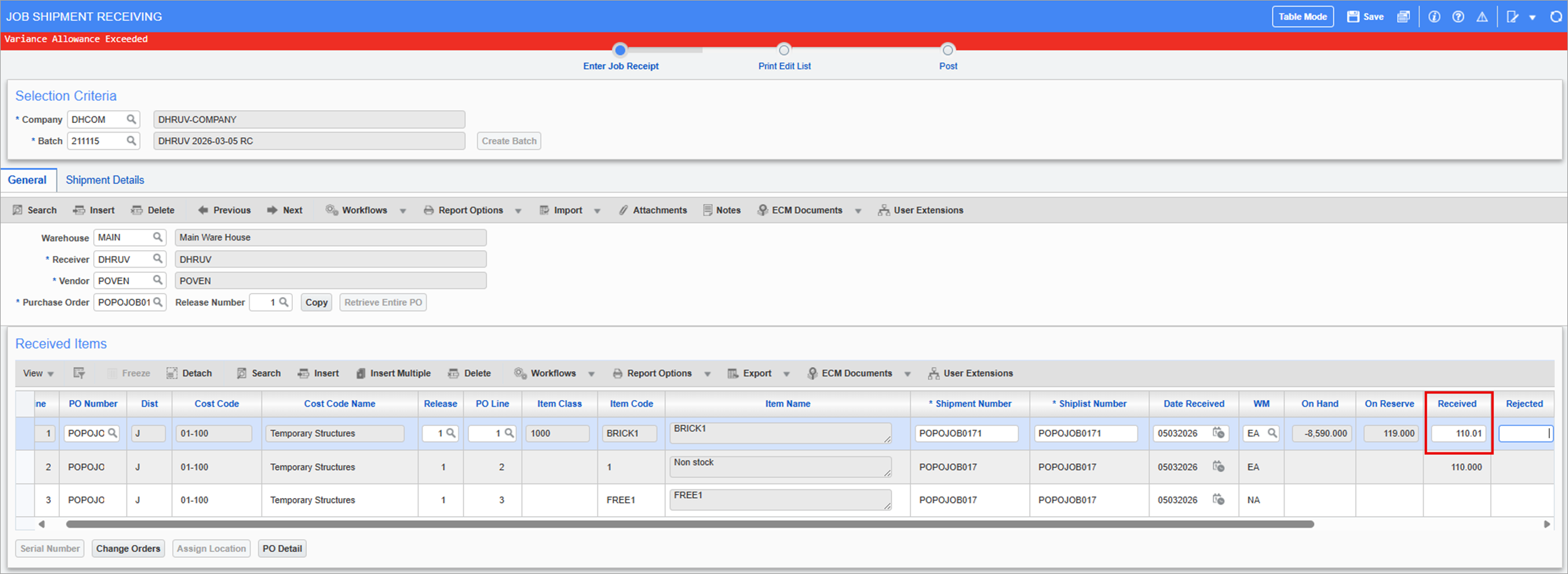Image resolution: width=1568 pixels, height=574 pixels.
Task: Select the Post step indicator
Action: (x=948, y=50)
